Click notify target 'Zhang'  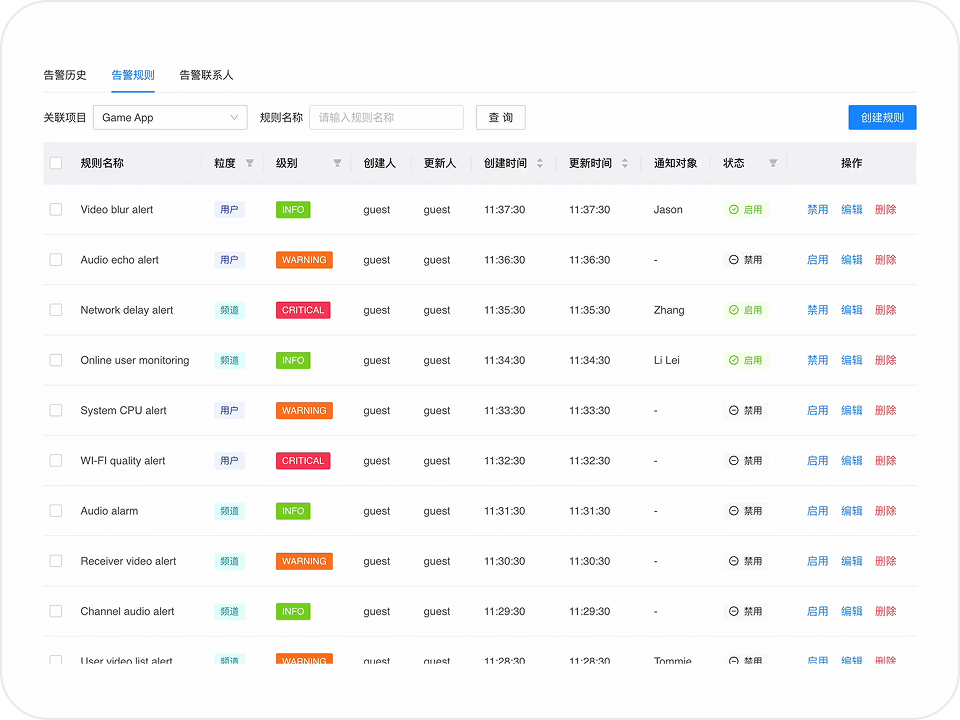point(669,310)
